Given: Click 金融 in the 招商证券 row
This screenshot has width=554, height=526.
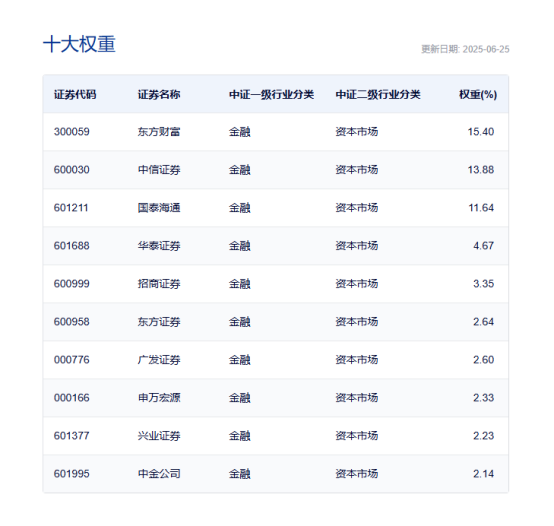Looking at the screenshot, I should [x=240, y=284].
